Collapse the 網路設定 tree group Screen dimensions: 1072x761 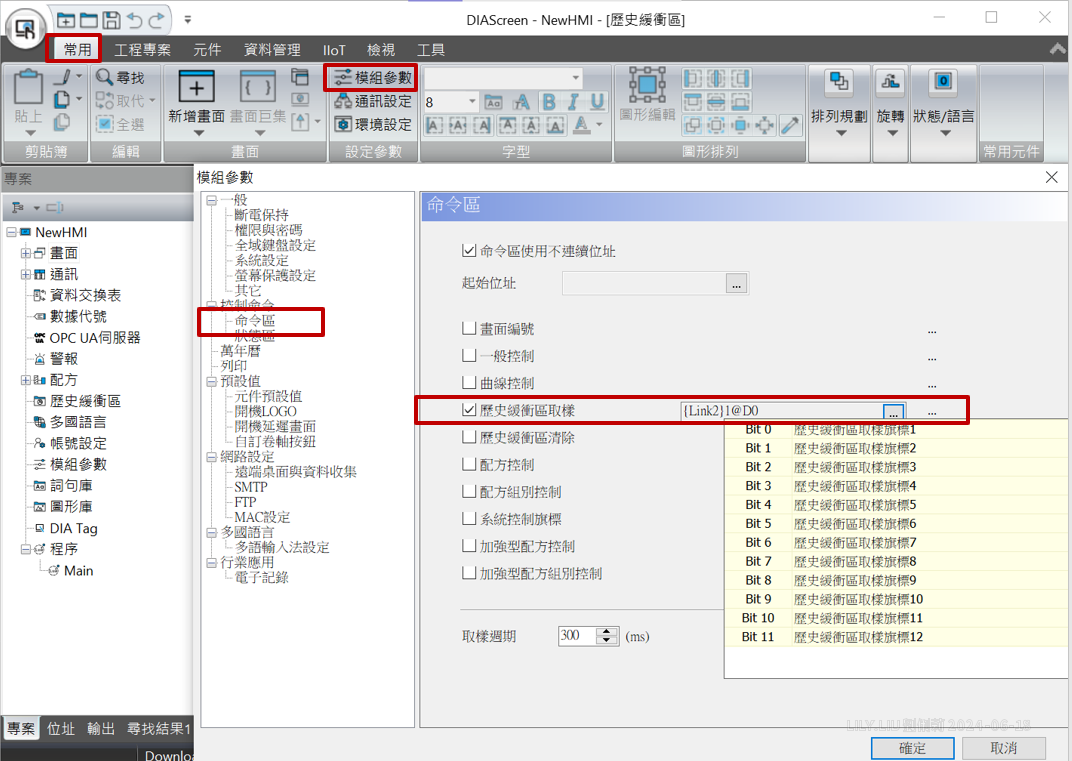click(211, 456)
